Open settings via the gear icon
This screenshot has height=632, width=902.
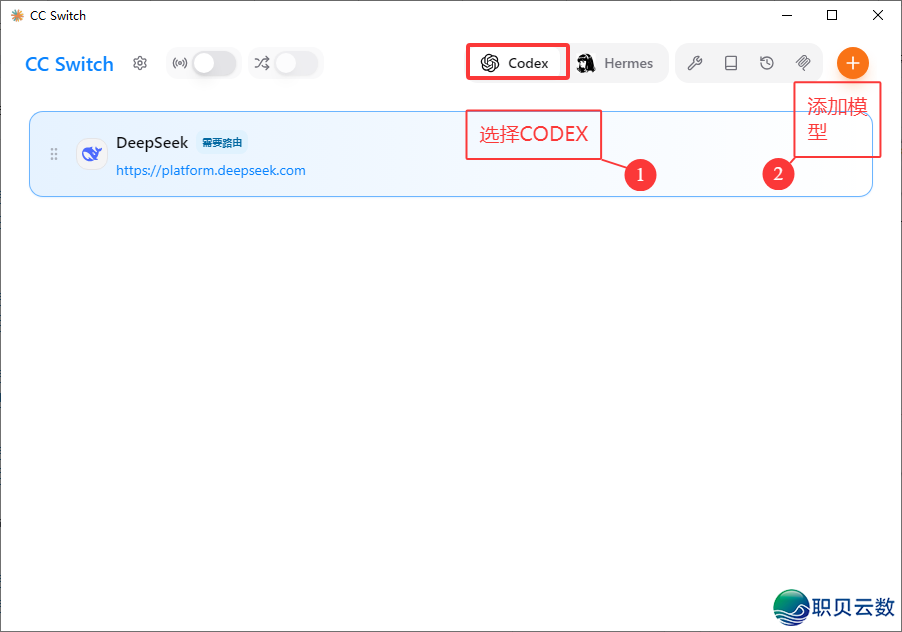pos(140,63)
